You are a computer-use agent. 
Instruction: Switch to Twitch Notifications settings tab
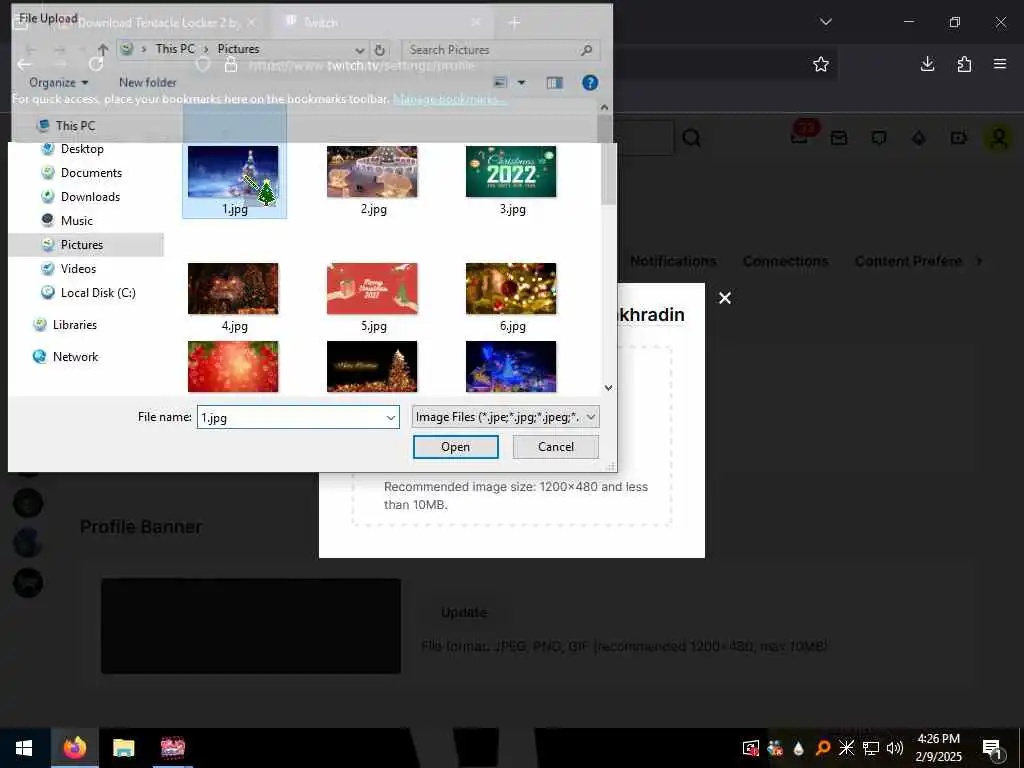673,261
